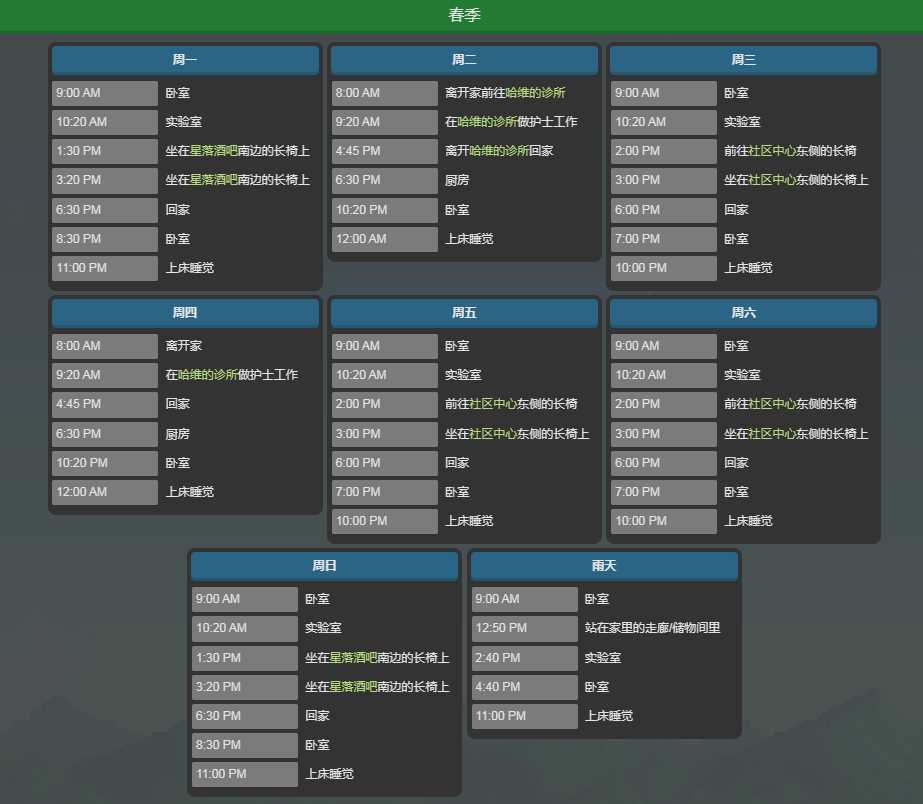Click the 10:00 PM time cell under 周六

[x=663, y=521]
